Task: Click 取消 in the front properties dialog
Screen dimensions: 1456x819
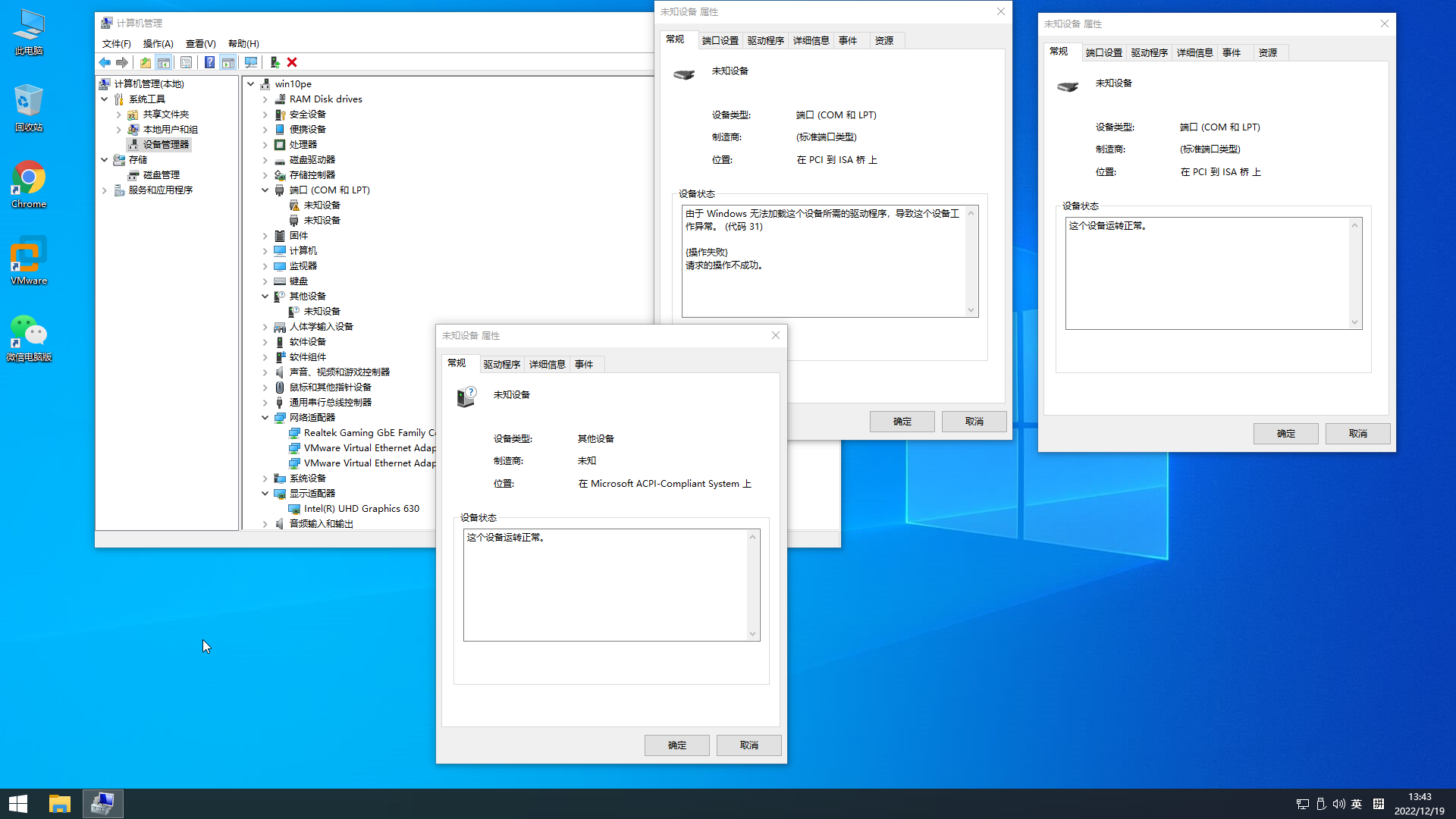Action: [749, 745]
